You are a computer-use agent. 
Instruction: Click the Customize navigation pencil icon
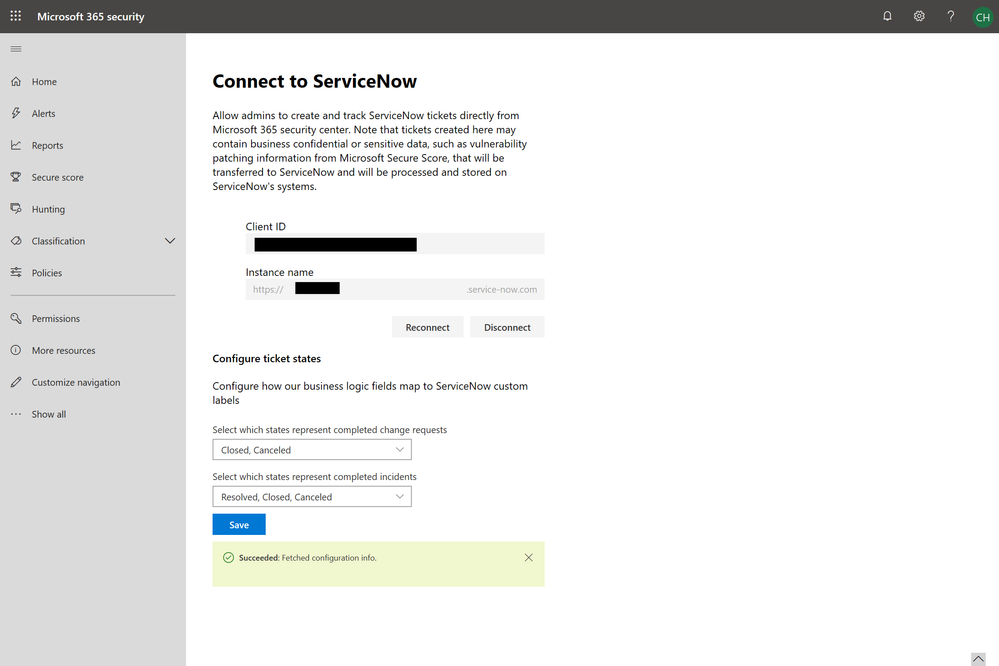tap(16, 382)
